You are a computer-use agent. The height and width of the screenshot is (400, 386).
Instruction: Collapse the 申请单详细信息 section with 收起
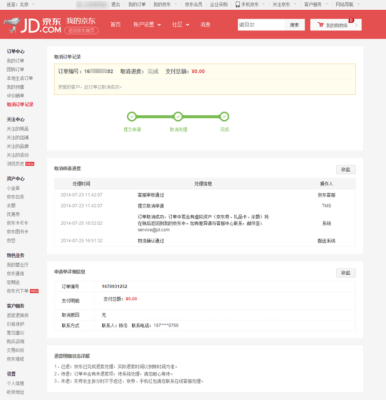(346, 273)
